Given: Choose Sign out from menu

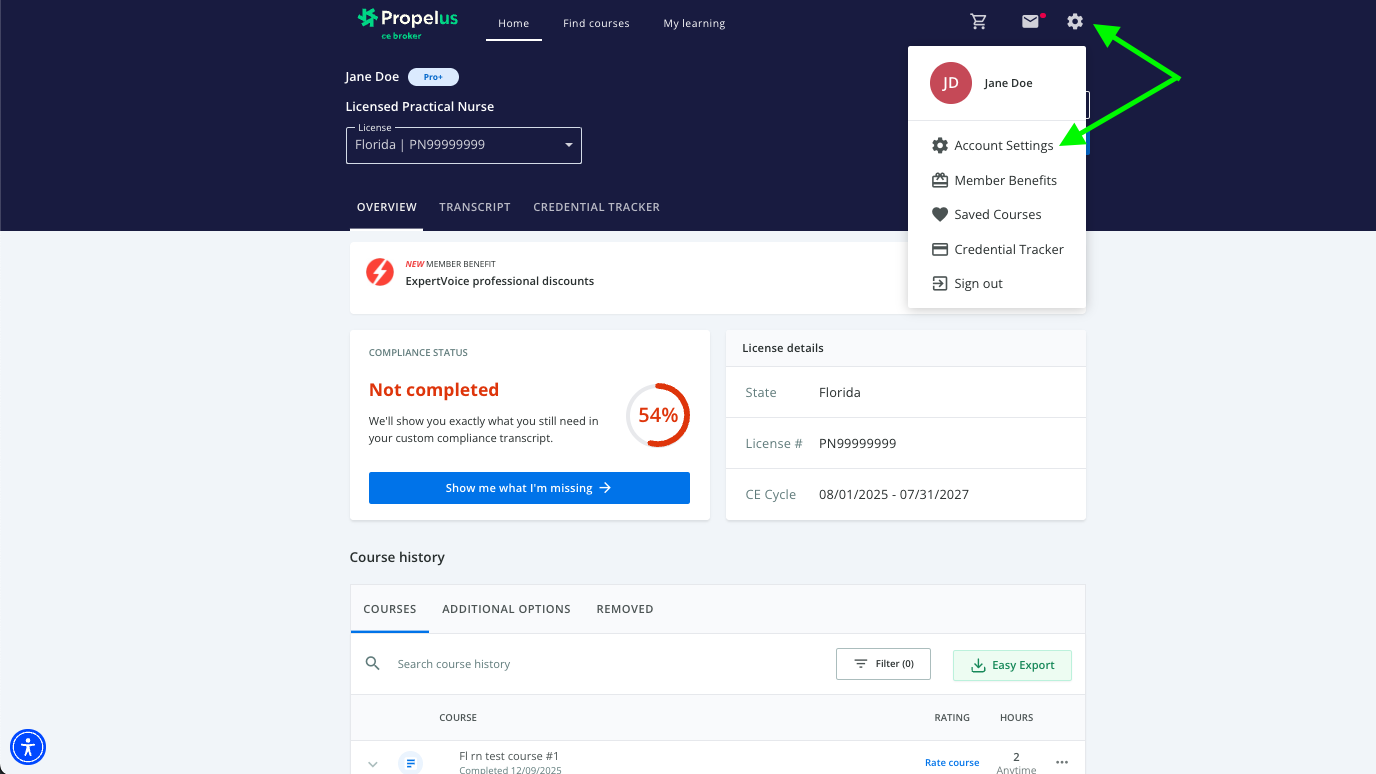Looking at the screenshot, I should (x=978, y=284).
